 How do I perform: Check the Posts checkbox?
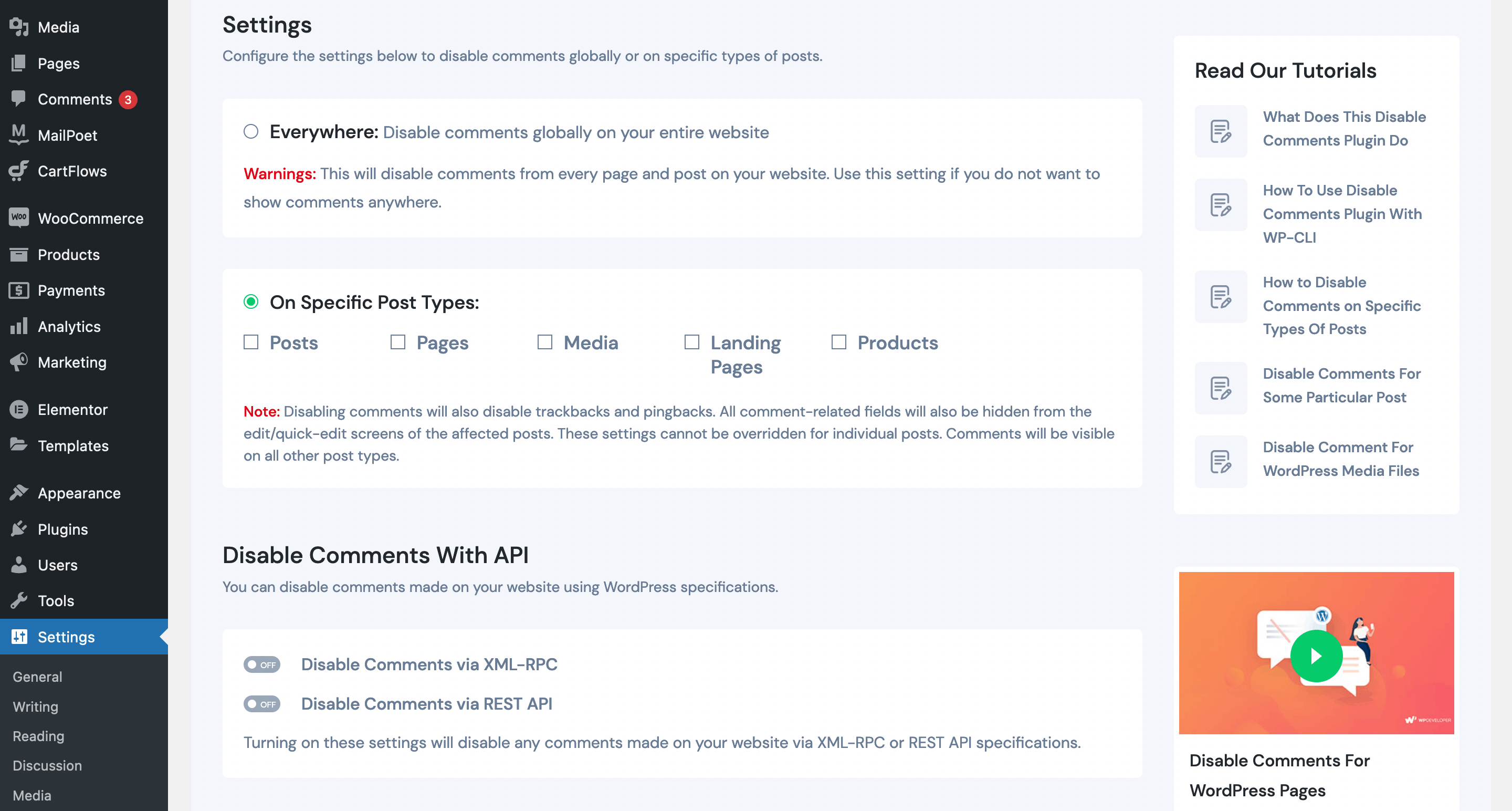pos(250,342)
